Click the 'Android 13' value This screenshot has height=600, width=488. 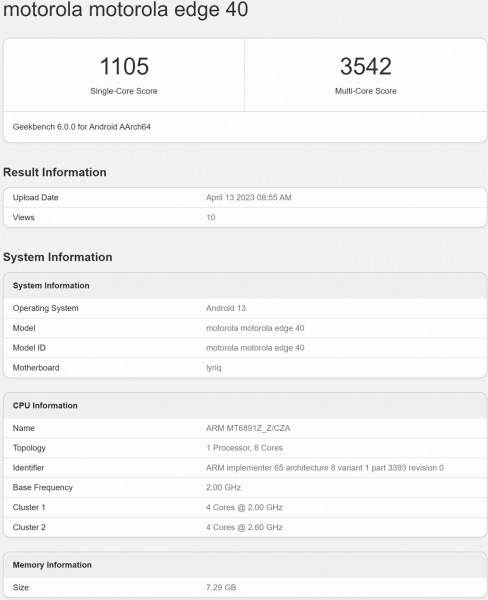226,308
